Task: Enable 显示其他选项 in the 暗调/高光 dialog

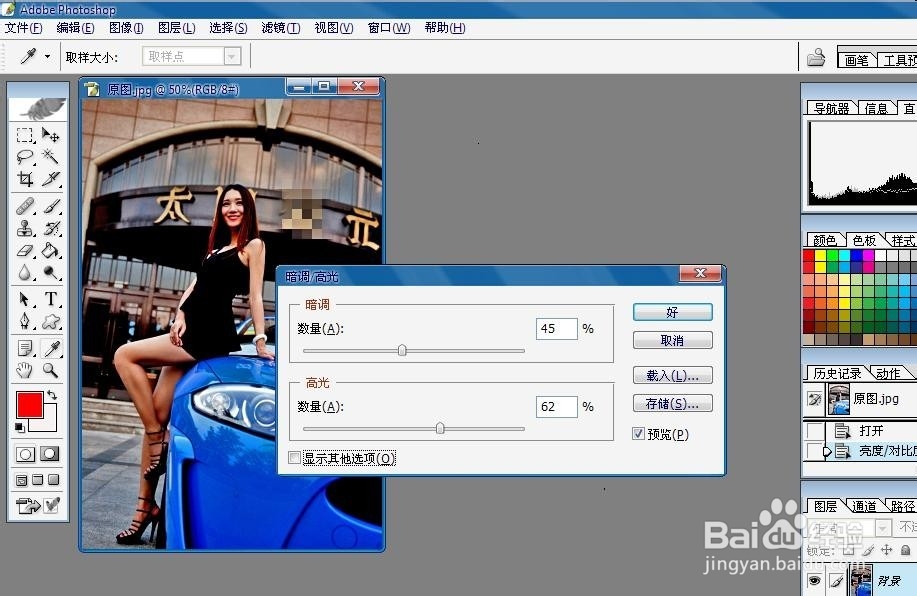Action: [294, 457]
